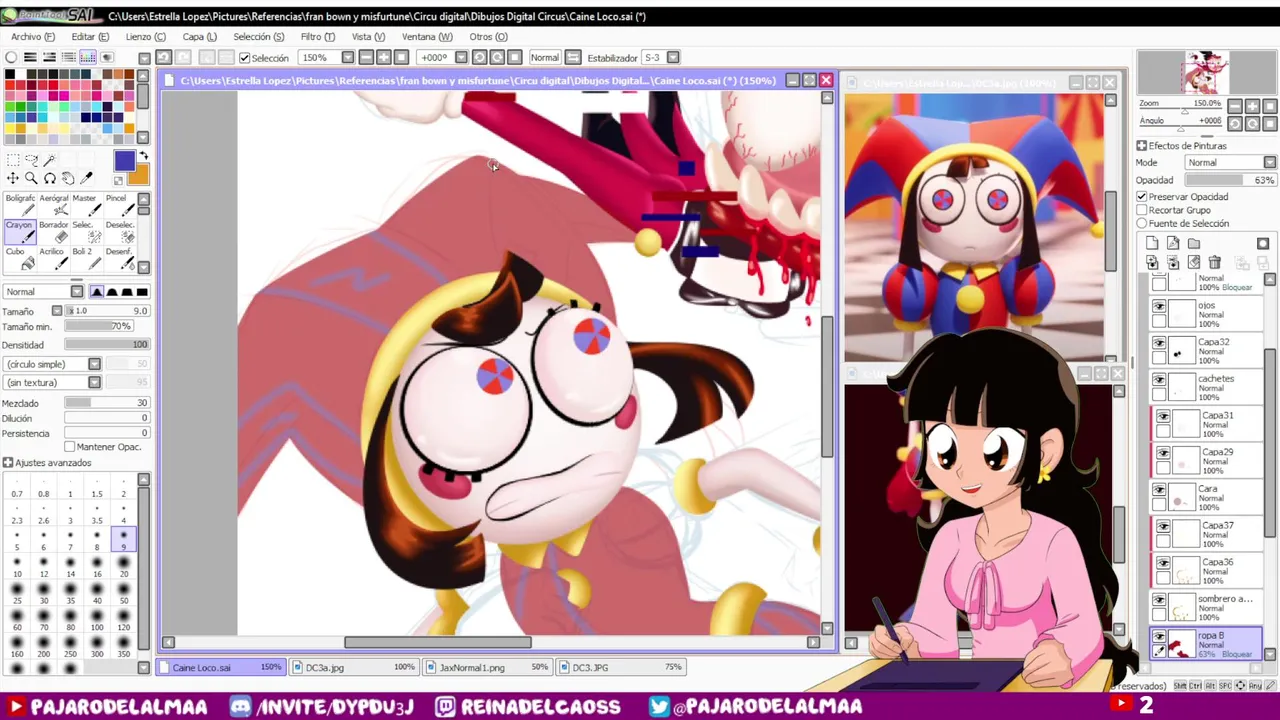Choose the magic wand tool
The image size is (1280, 720).
[x=49, y=160]
